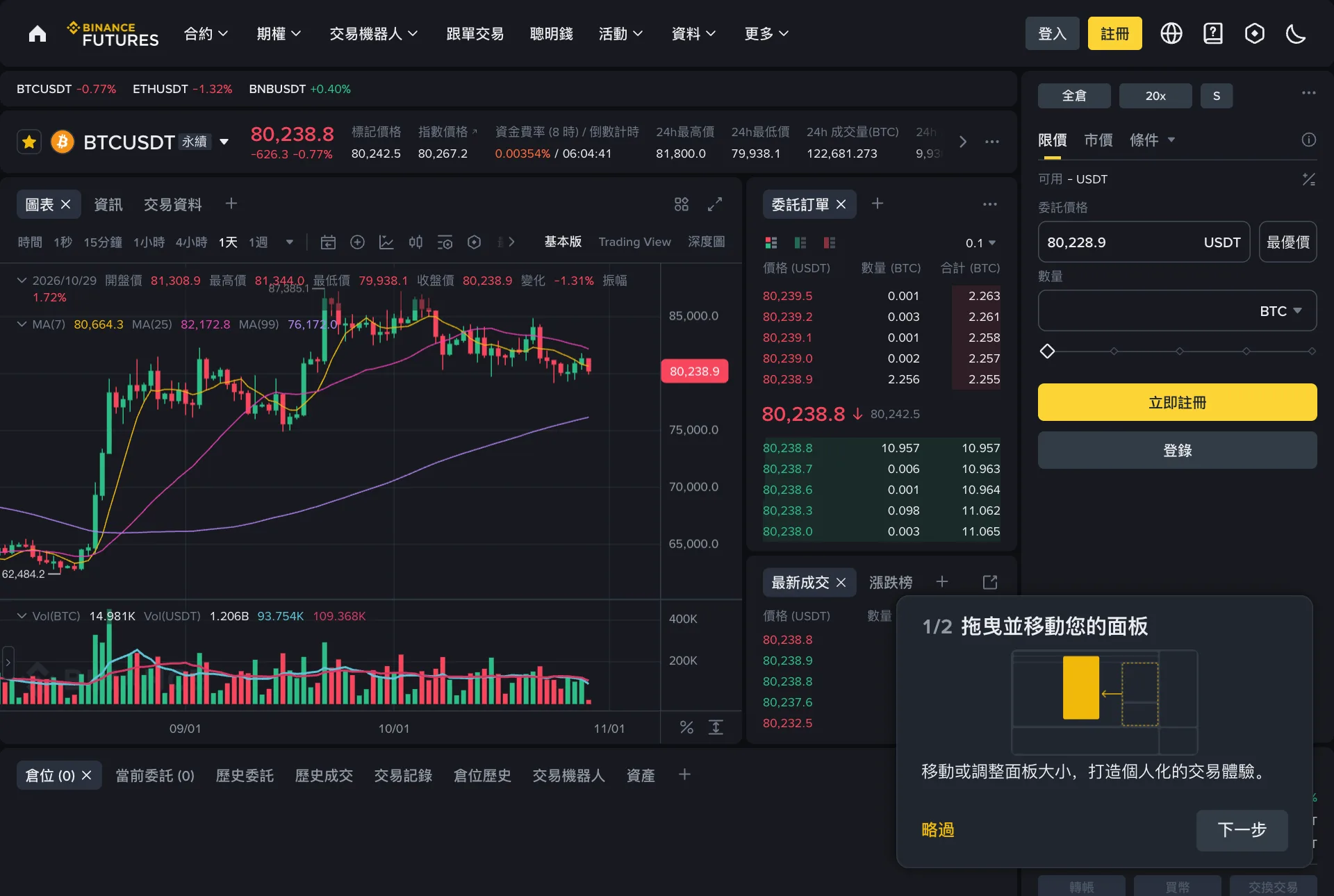Close the 委託訂單 order book tab
The height and width of the screenshot is (896, 1334).
pyautogui.click(x=841, y=204)
